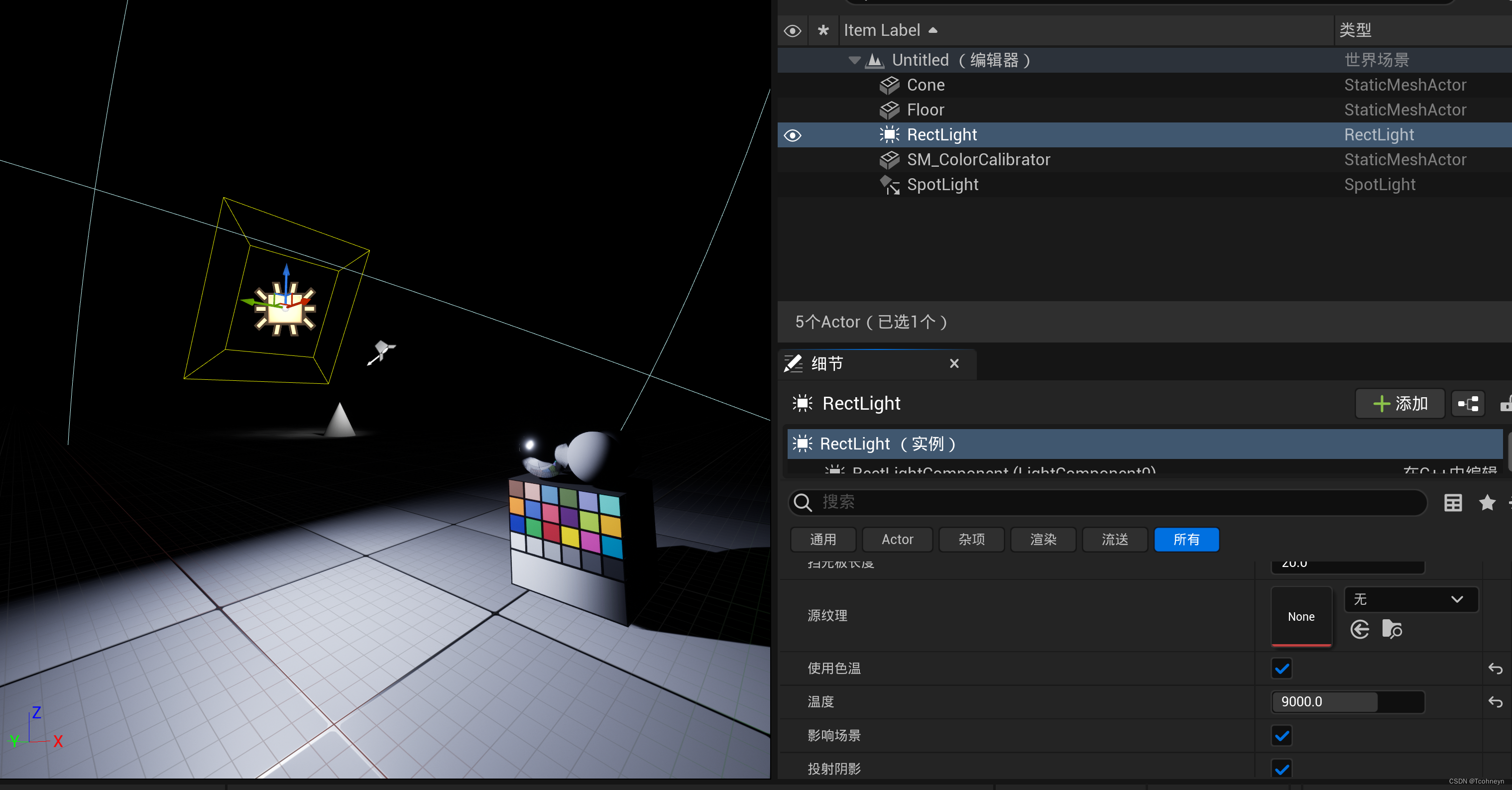Open the property matrix table view icon

1453,503
